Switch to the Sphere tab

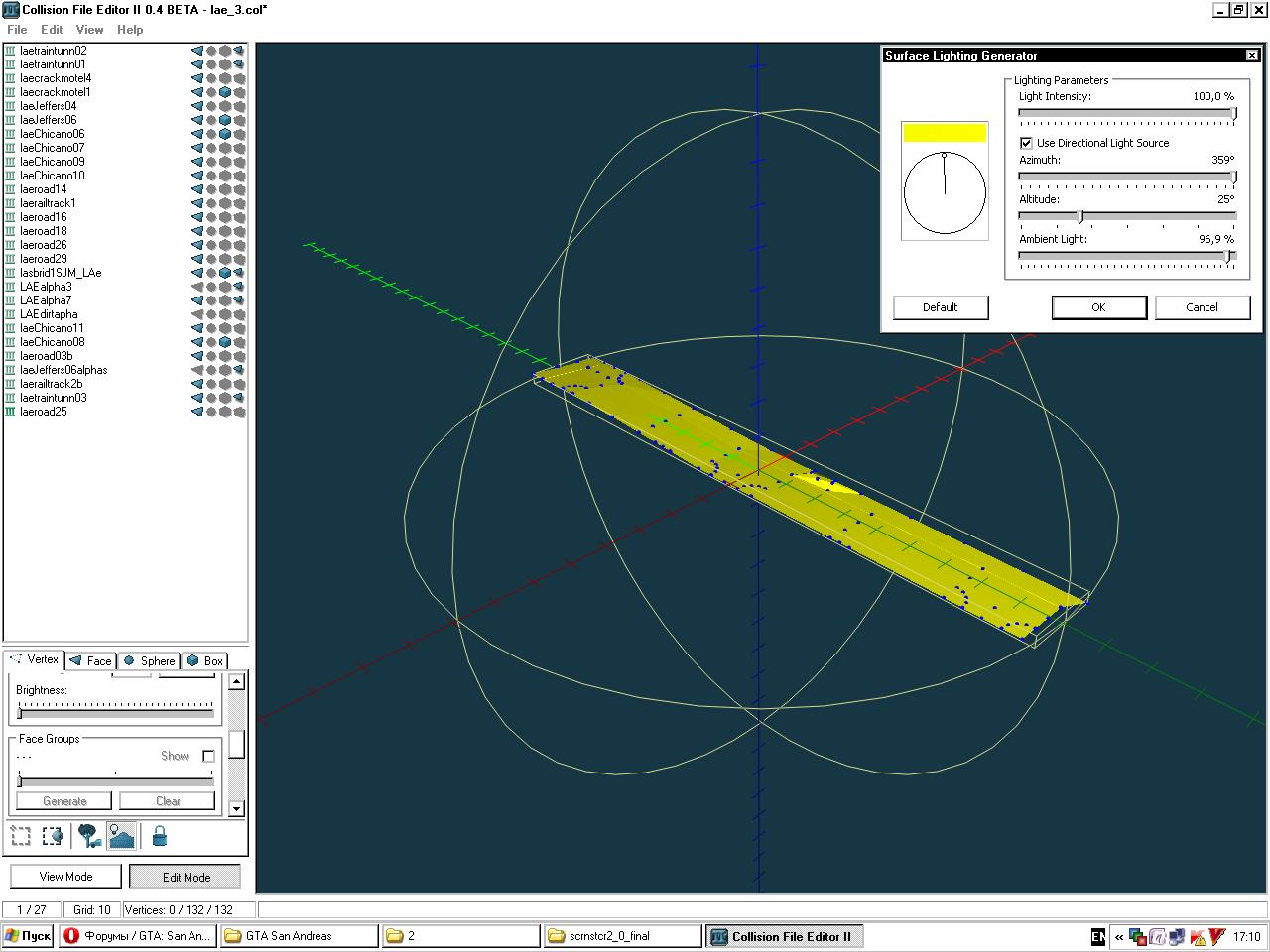point(149,660)
